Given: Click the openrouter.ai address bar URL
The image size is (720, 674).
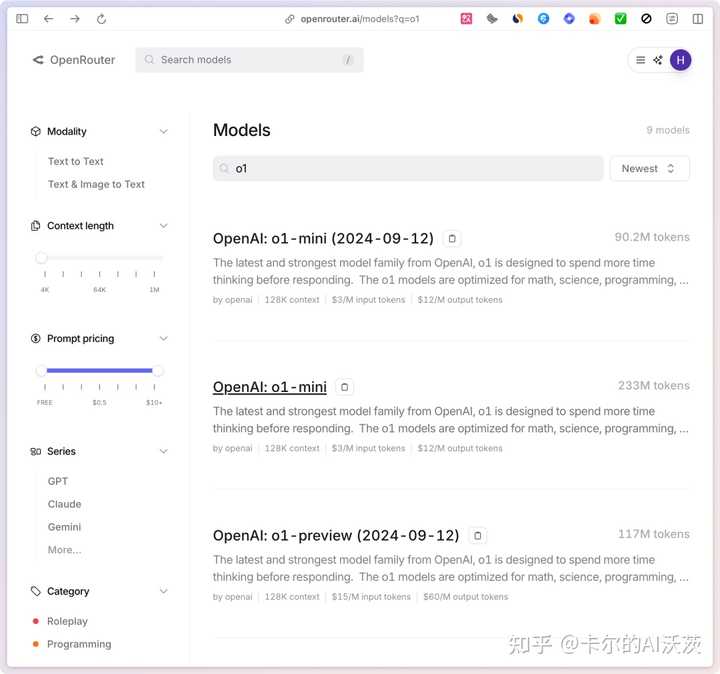Looking at the screenshot, I should (360, 19).
